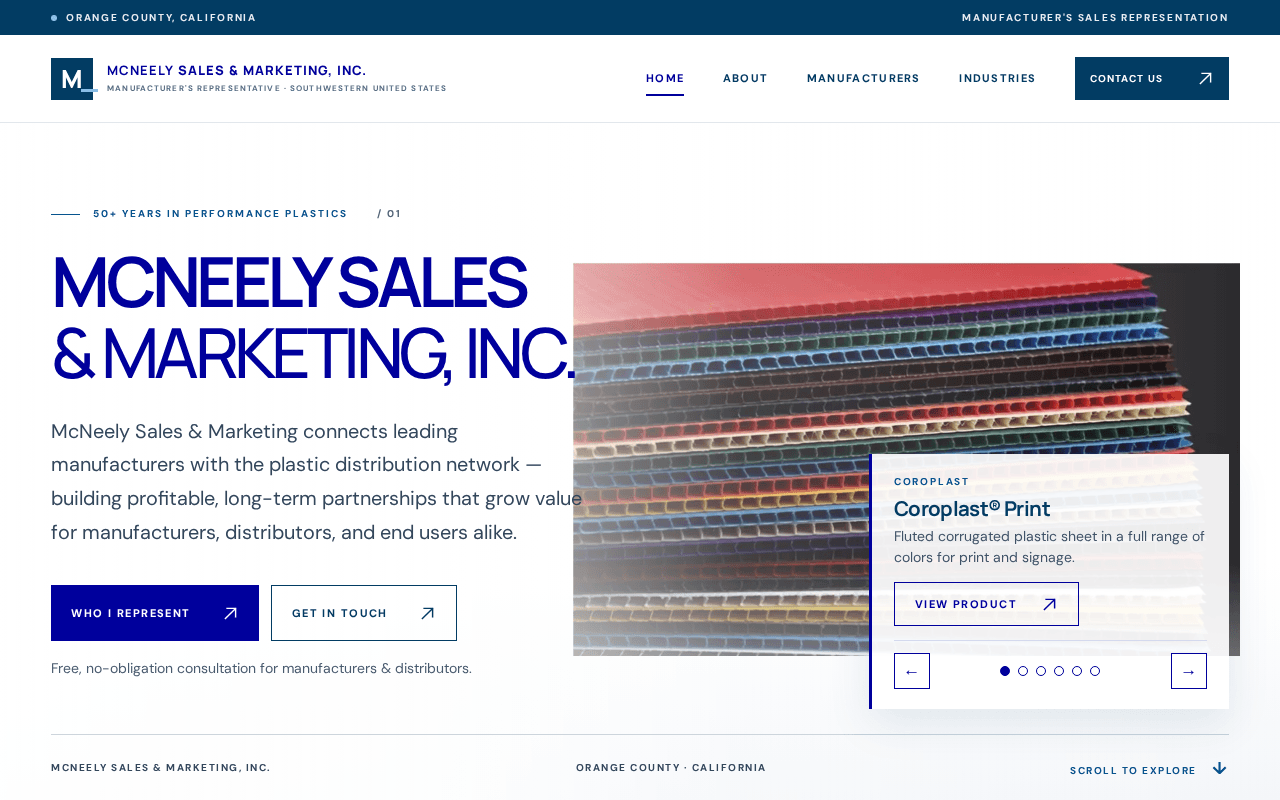The width and height of the screenshot is (1280, 800).
Task: Select the third carousel dot
Action: [1041, 671]
